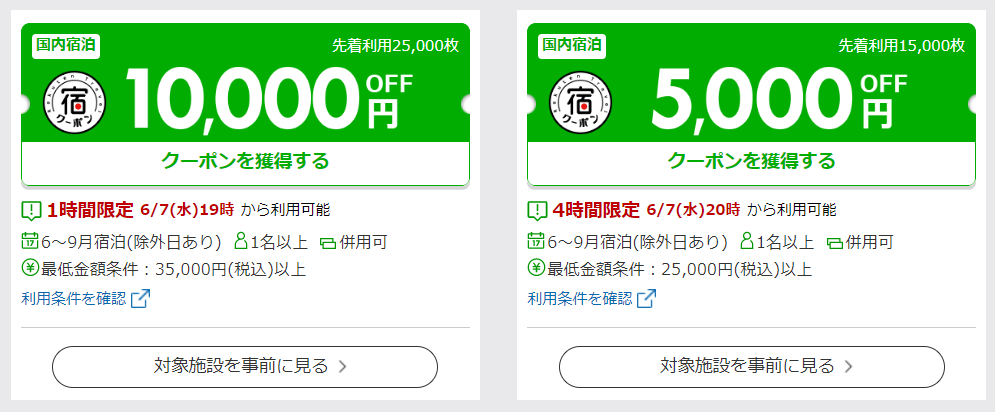The width and height of the screenshot is (995, 412).
Task: Click the alert icon next to 4時間限定
Action: (538, 210)
